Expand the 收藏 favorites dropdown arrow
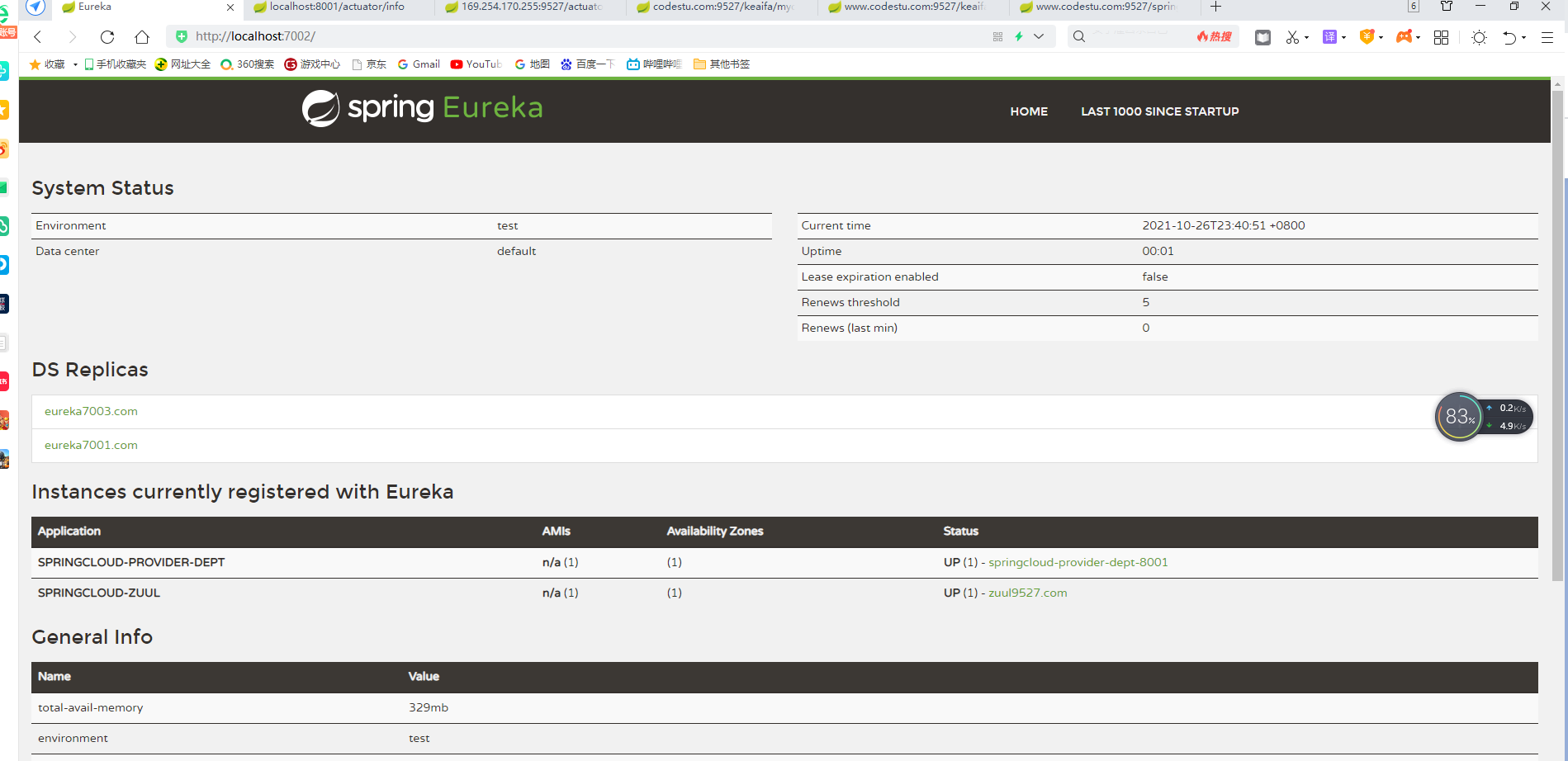This screenshot has width=1568, height=761. [x=75, y=64]
